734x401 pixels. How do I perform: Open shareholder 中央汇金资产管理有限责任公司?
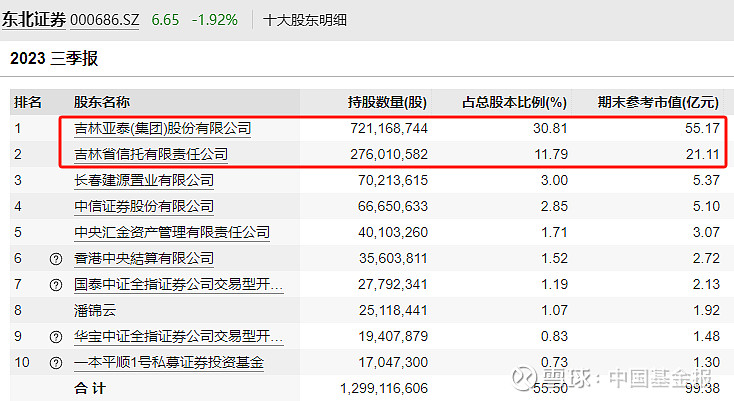172,233
